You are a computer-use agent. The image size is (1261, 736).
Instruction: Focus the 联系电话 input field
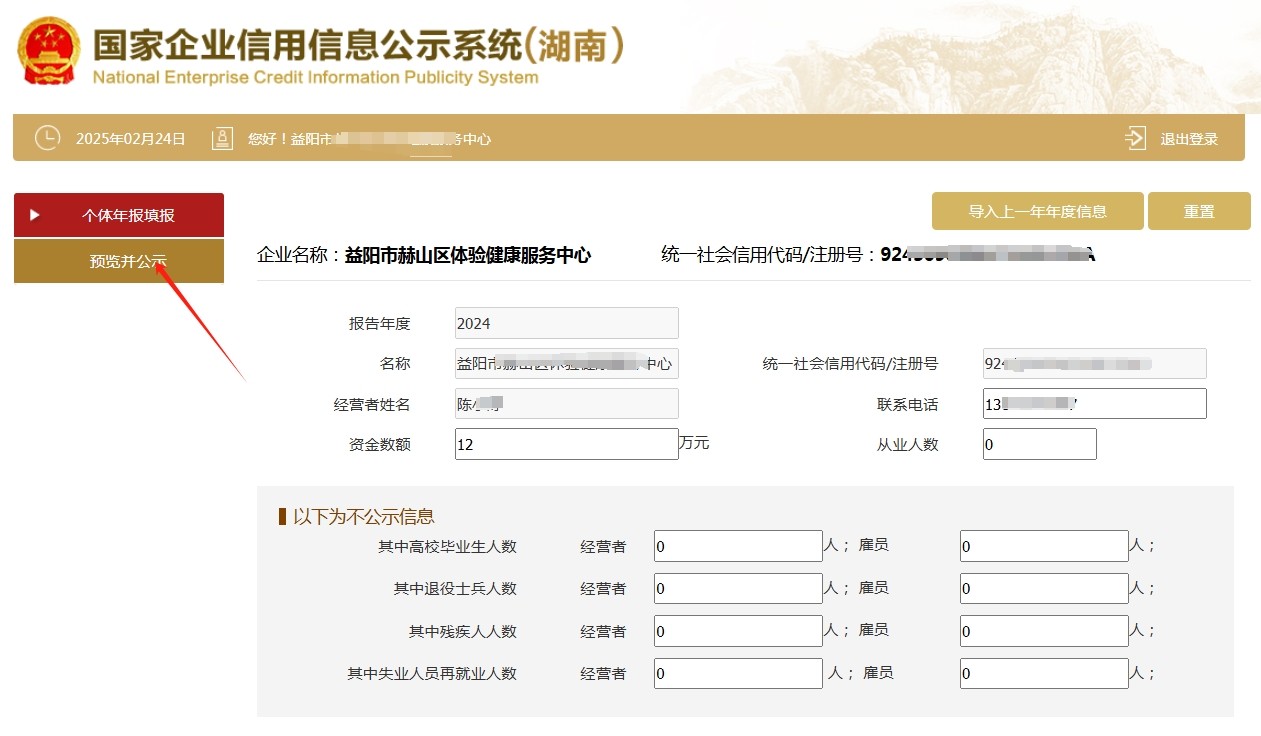coord(1095,404)
